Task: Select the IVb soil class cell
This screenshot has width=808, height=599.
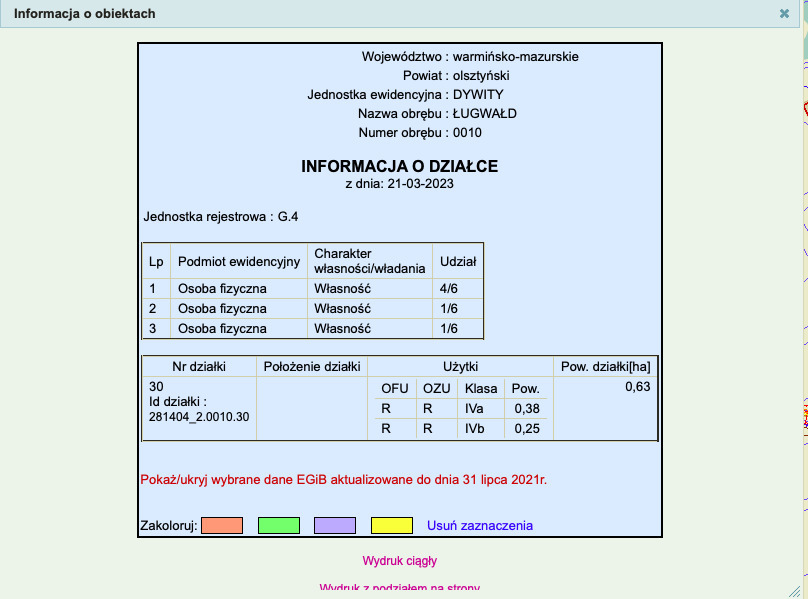Action: click(x=474, y=428)
